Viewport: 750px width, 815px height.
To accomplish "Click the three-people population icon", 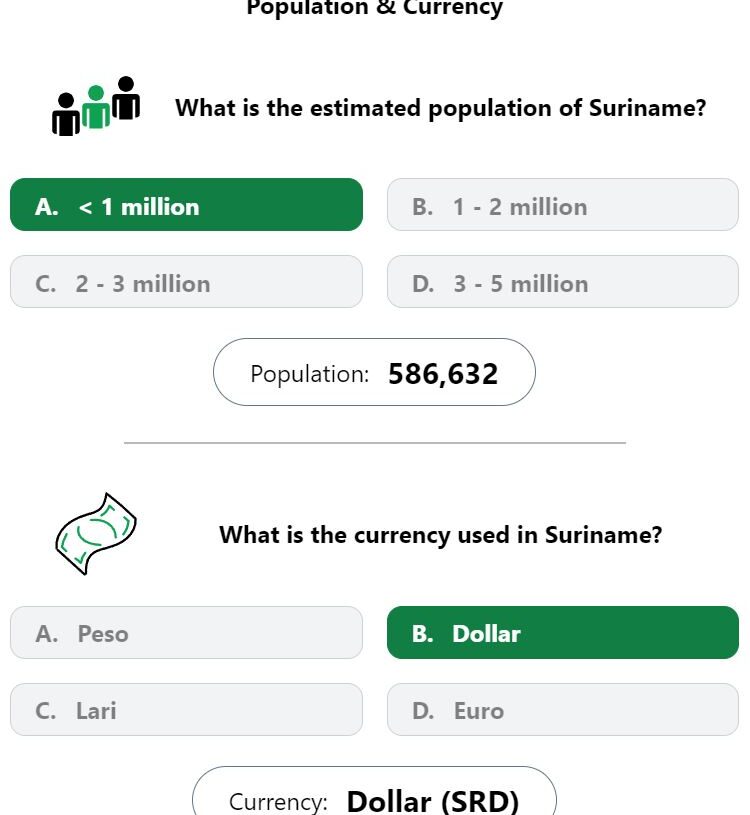I will (96, 106).
